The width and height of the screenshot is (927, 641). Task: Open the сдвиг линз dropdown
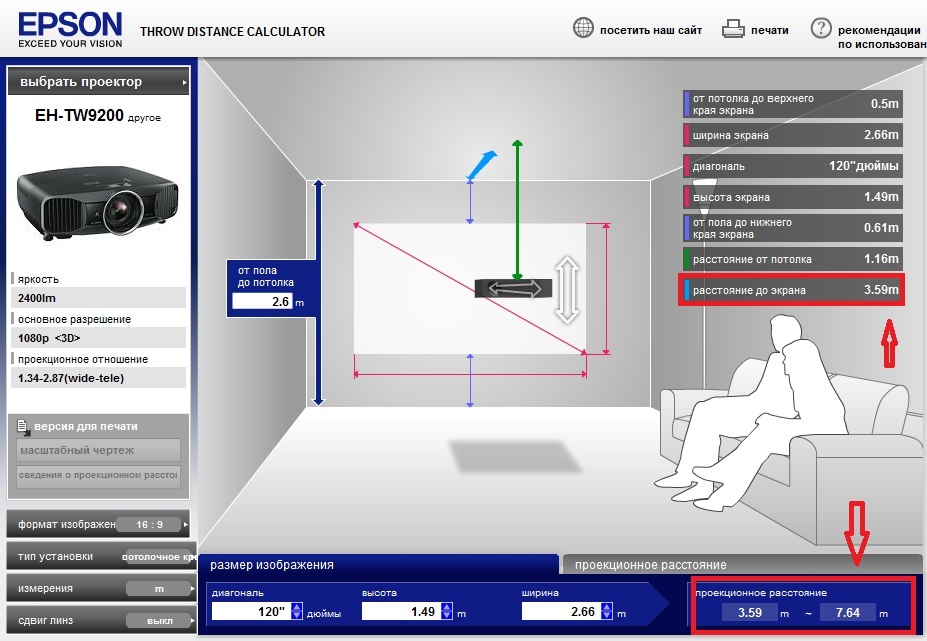click(x=101, y=620)
